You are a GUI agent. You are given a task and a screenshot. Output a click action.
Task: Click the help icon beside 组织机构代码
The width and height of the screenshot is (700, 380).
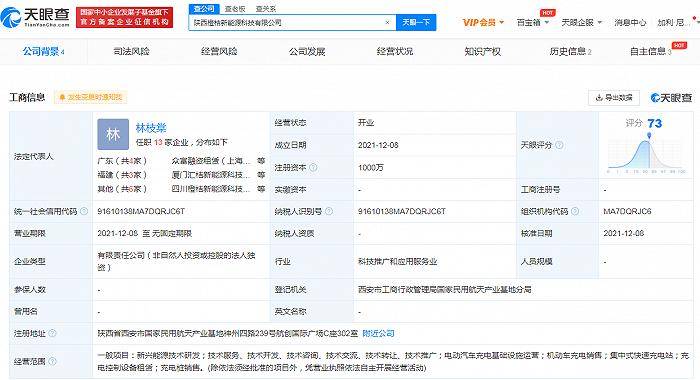pos(575,211)
